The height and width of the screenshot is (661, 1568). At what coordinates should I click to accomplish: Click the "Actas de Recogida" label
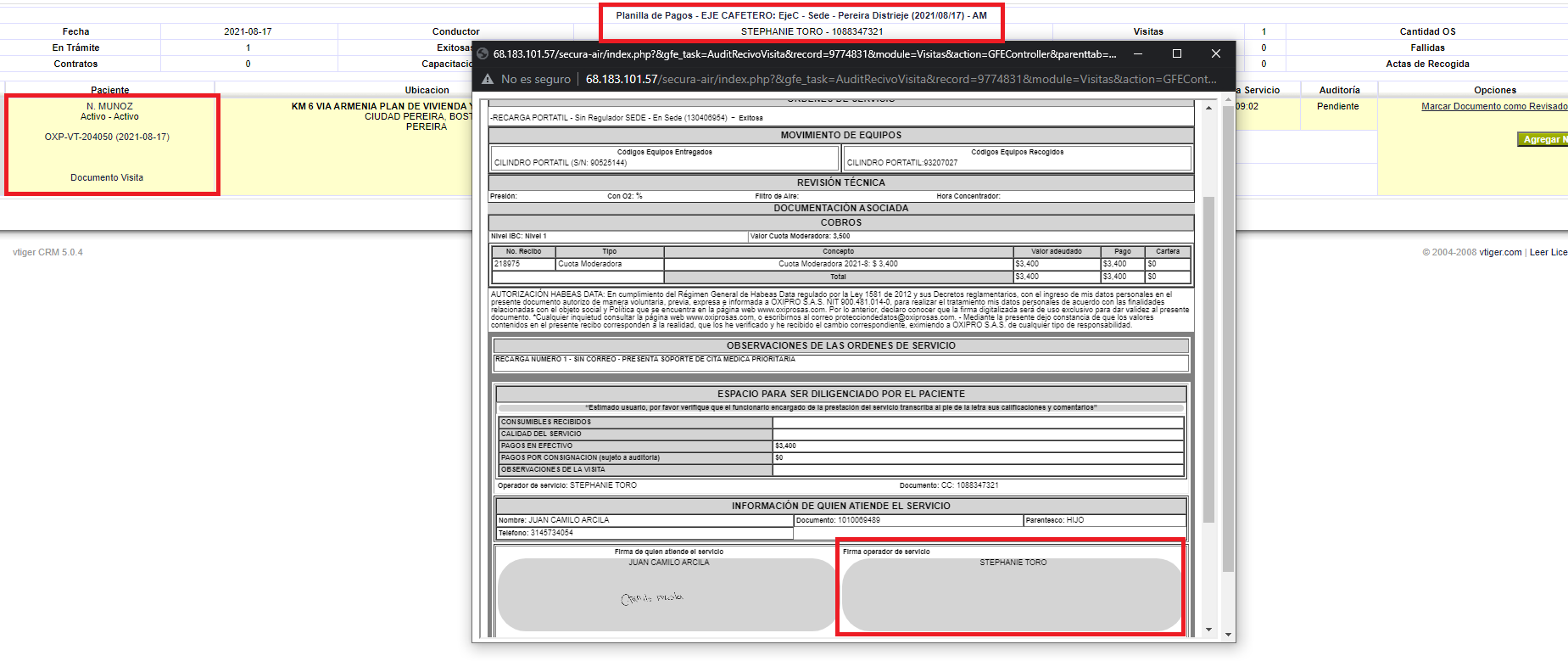pos(1428,64)
